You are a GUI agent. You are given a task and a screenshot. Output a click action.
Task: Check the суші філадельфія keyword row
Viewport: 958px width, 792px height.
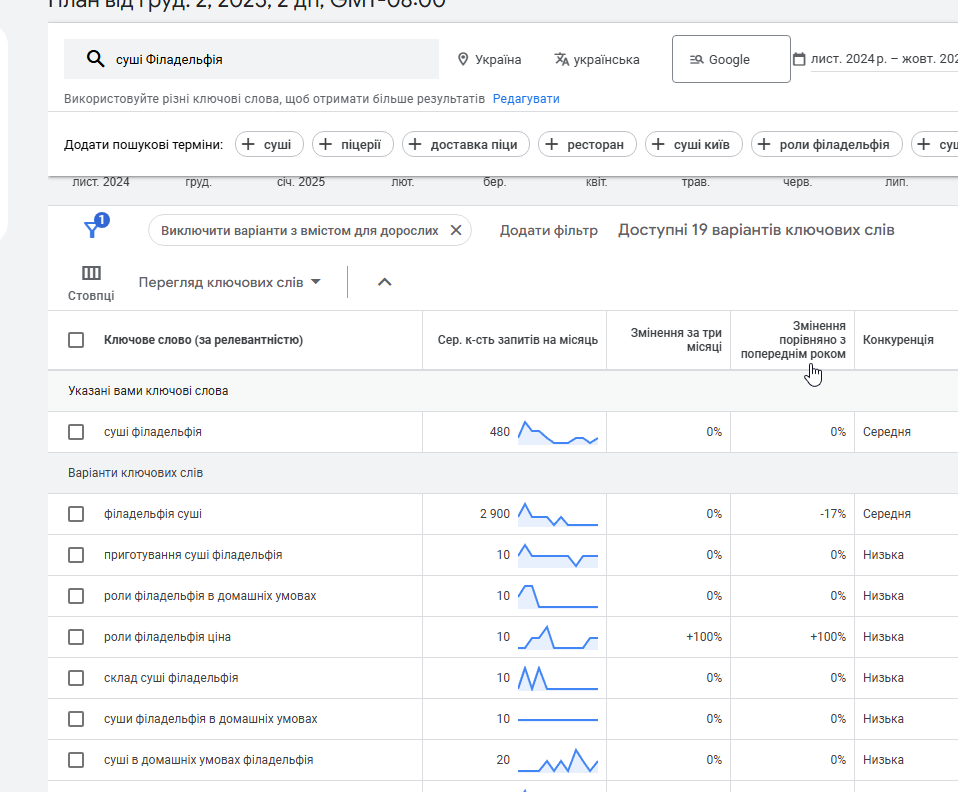coord(76,432)
